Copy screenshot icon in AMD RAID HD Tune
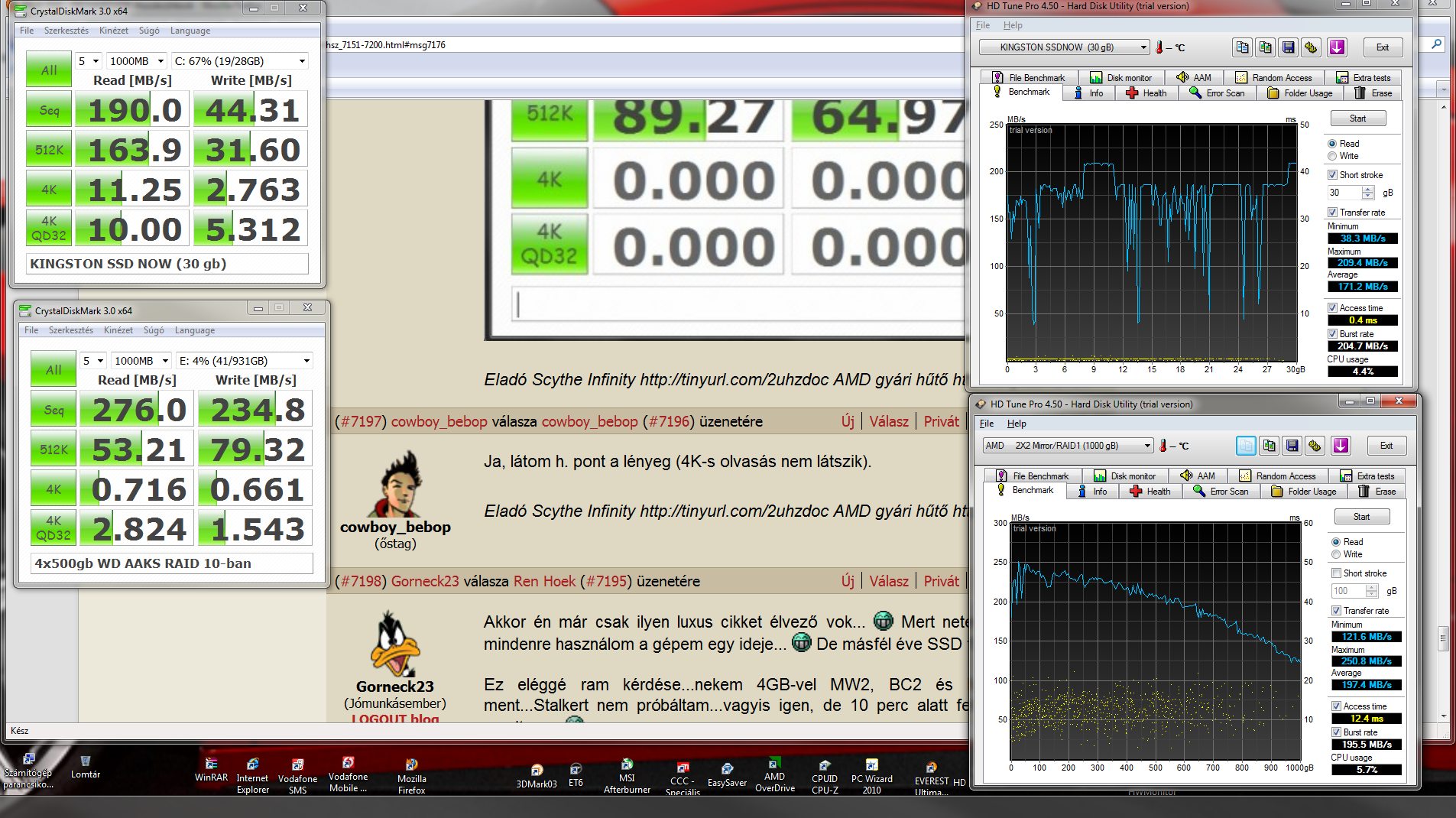1456x818 pixels. (x=1269, y=446)
